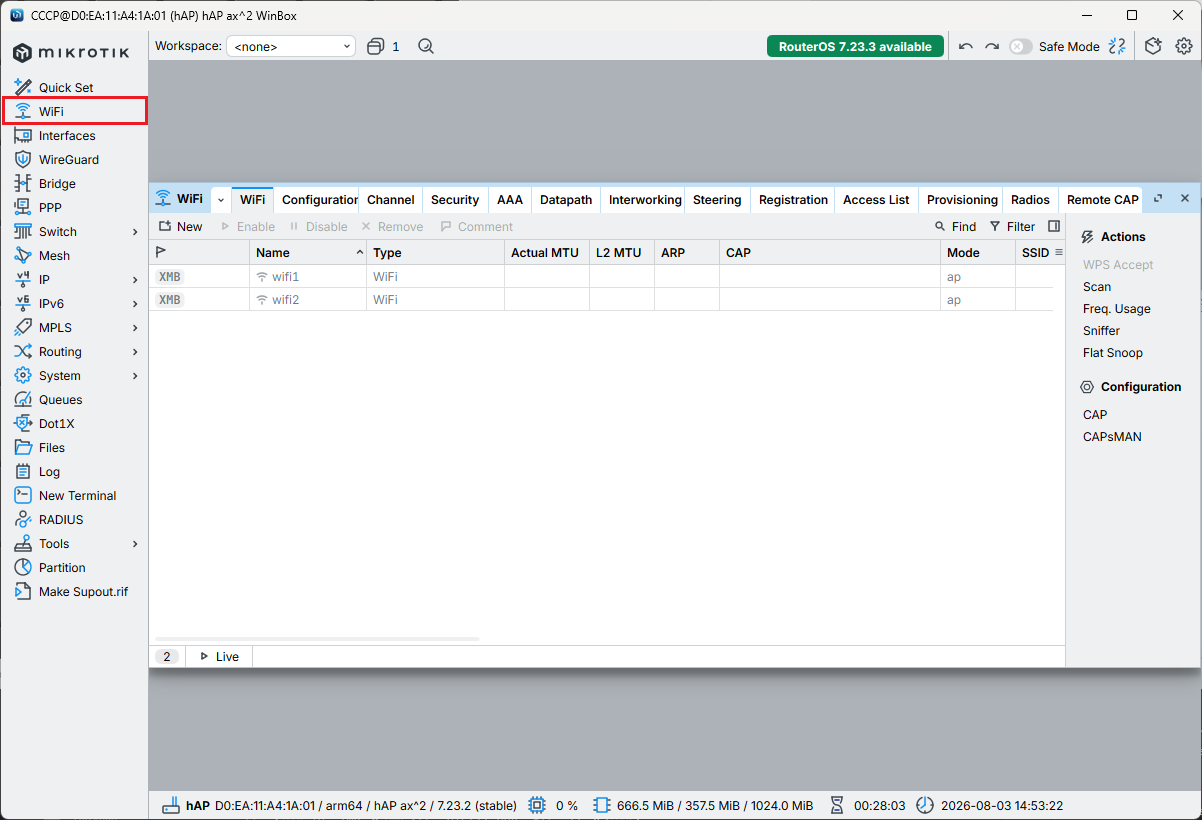Open CAPsMAN configuration
Screen dimensions: 1202x820
pyautogui.click(x=1112, y=436)
